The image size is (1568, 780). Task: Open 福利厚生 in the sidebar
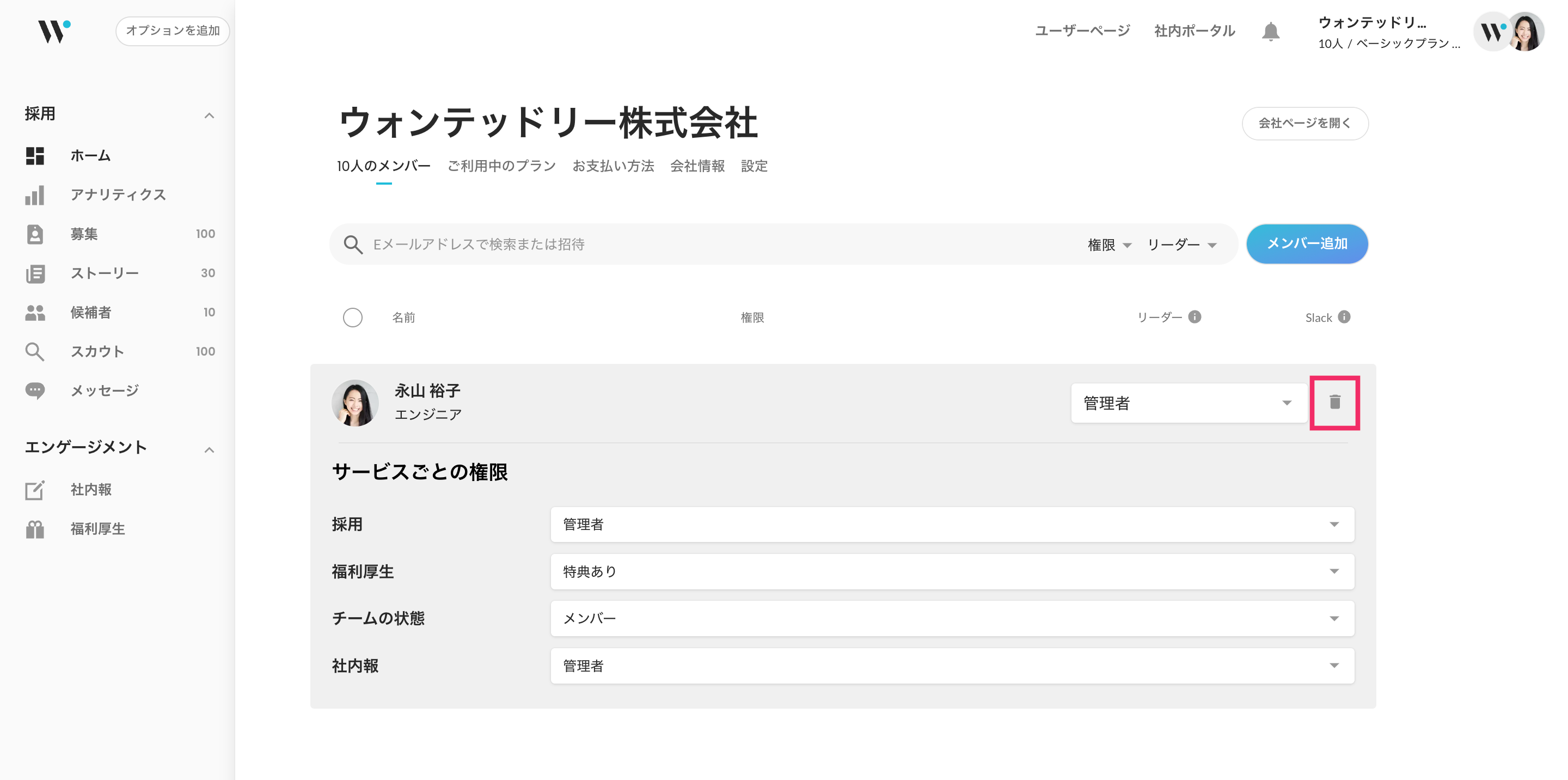97,529
